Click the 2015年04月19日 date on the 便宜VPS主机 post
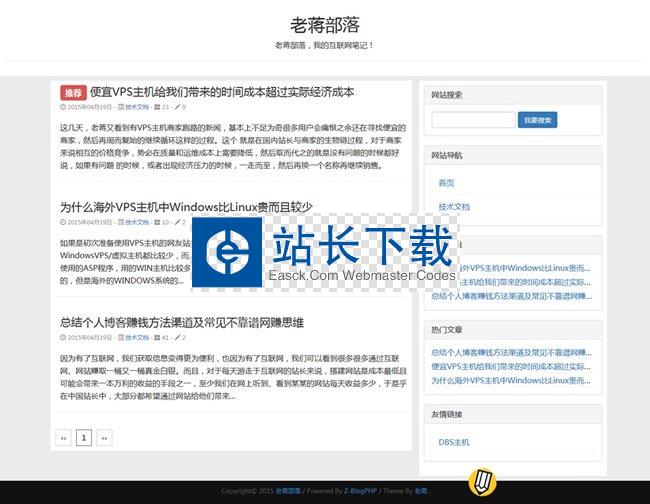This screenshot has width=650, height=504. (90, 107)
